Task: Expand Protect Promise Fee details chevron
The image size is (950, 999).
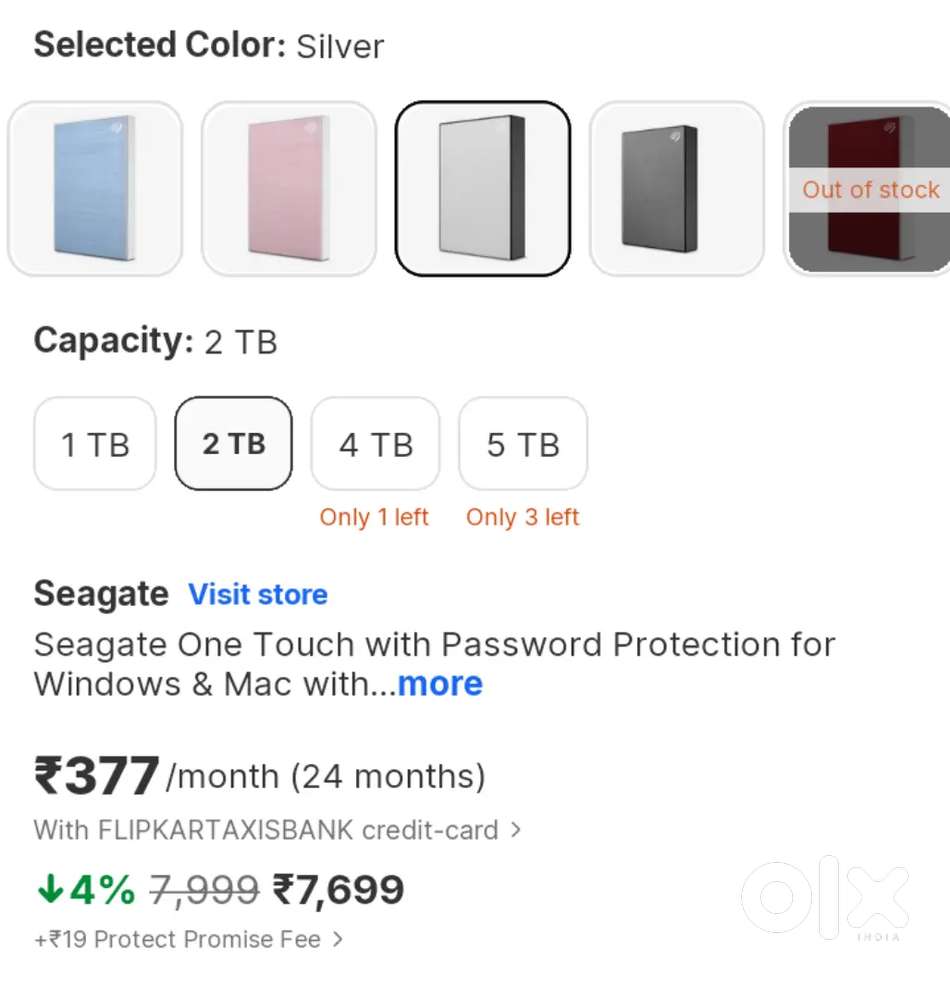Action: (338, 939)
